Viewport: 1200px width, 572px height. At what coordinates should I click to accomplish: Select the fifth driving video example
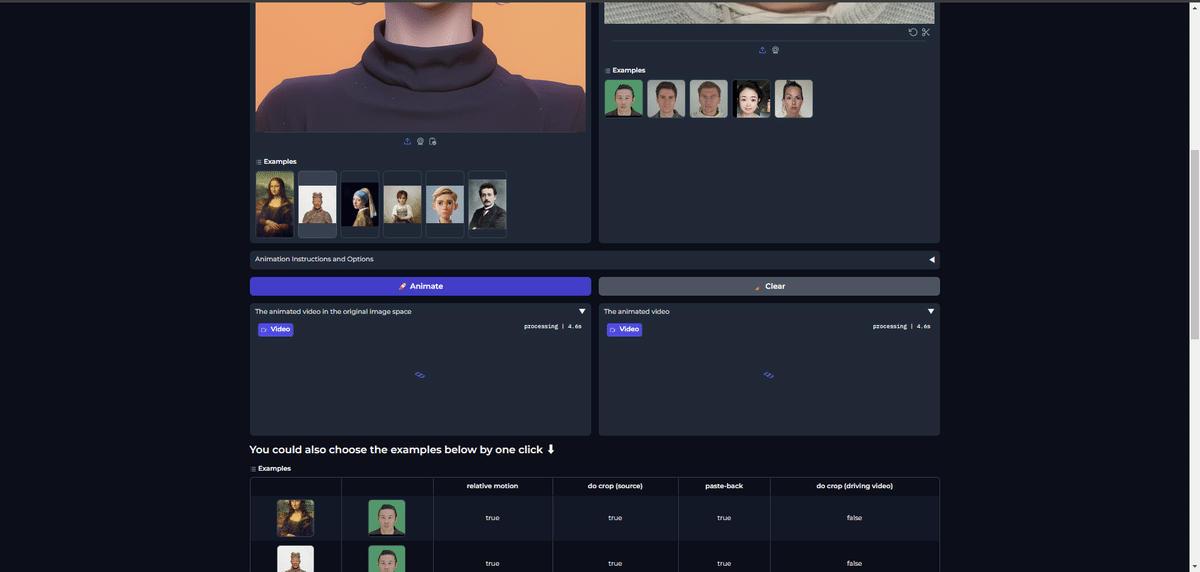[x=794, y=99]
